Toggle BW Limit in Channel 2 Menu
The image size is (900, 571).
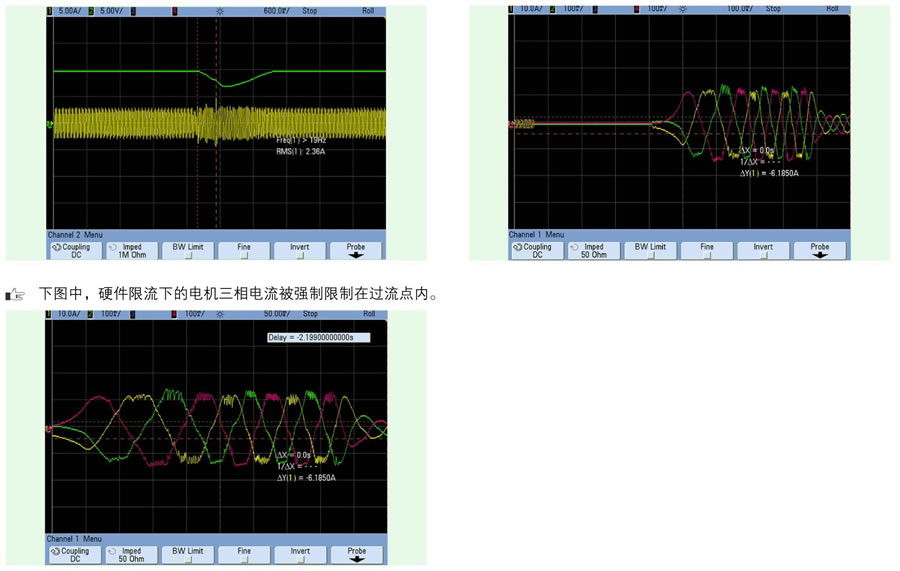[x=188, y=250]
